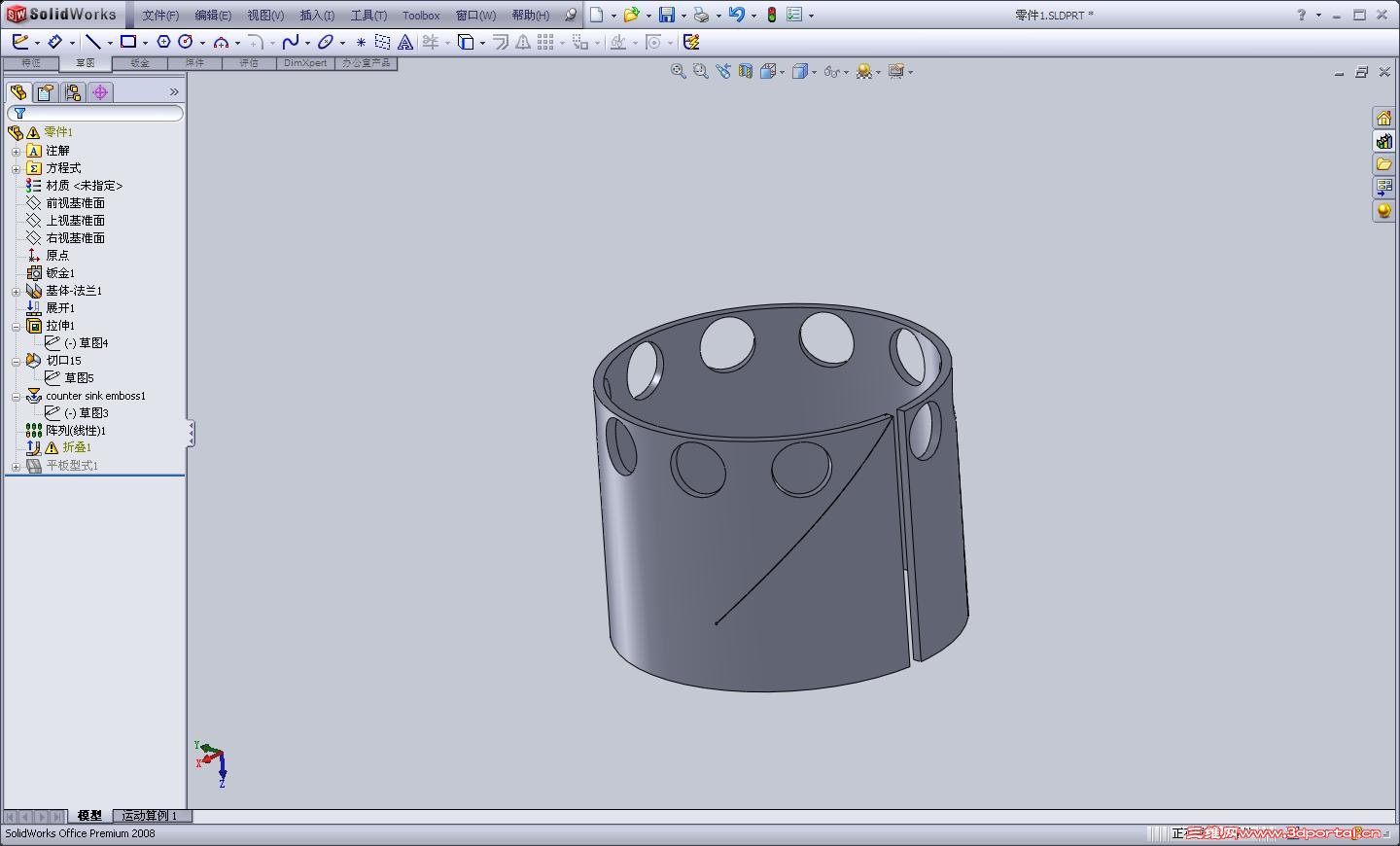
Task: Click the Rebuild traffic light icon
Action: click(771, 15)
